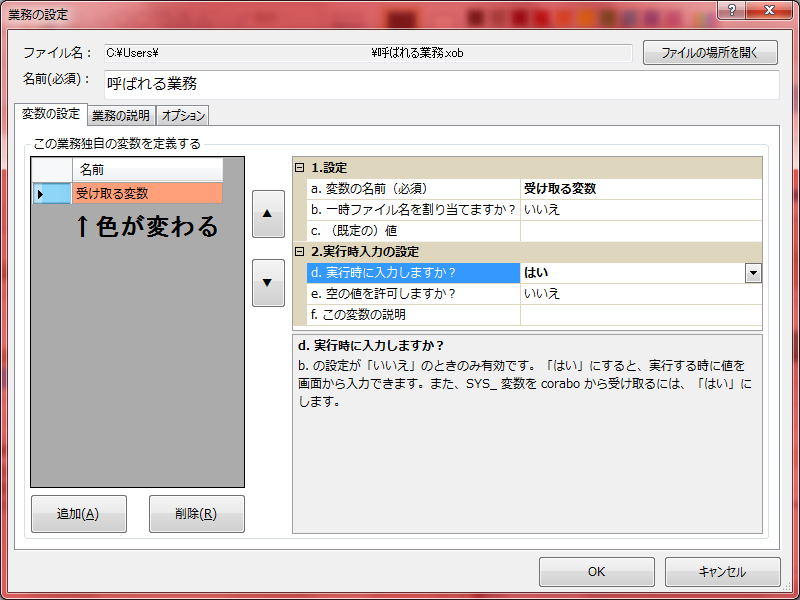Viewport: 800px width, 600px height.
Task: Collapse the 1.設定 section
Action: point(299,167)
